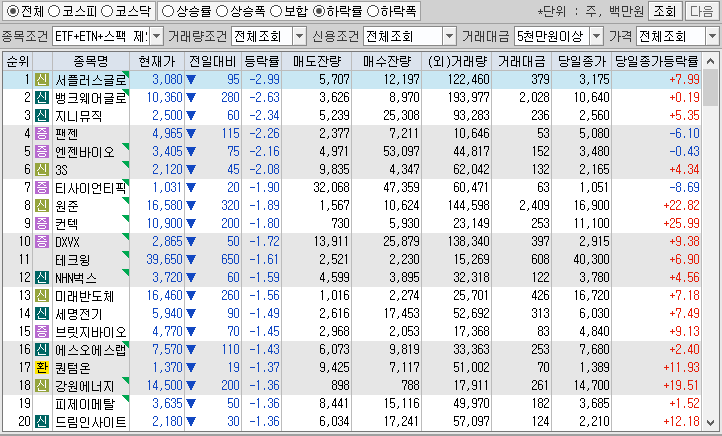Click the down triangle icon in 서플러스글로 row

[191, 80]
